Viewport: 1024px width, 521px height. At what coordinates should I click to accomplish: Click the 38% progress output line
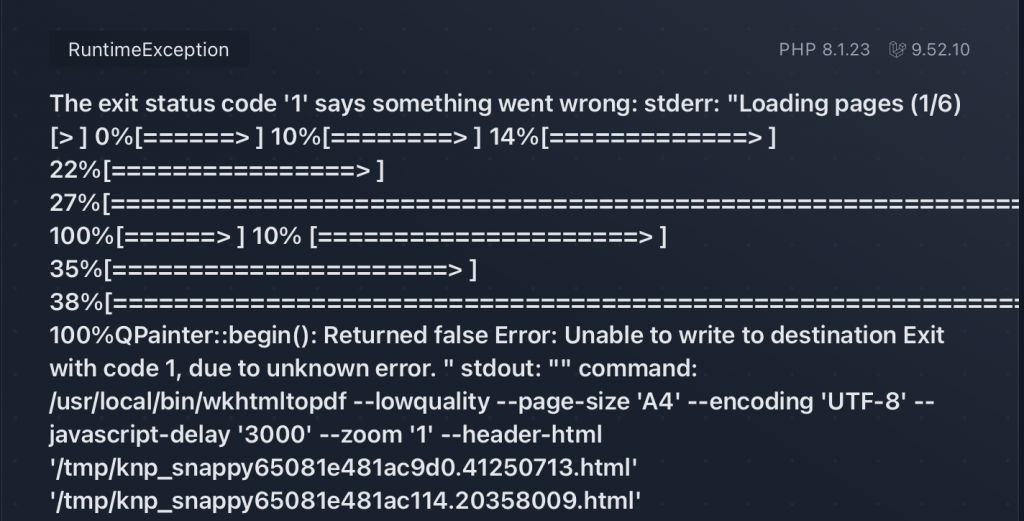534,302
